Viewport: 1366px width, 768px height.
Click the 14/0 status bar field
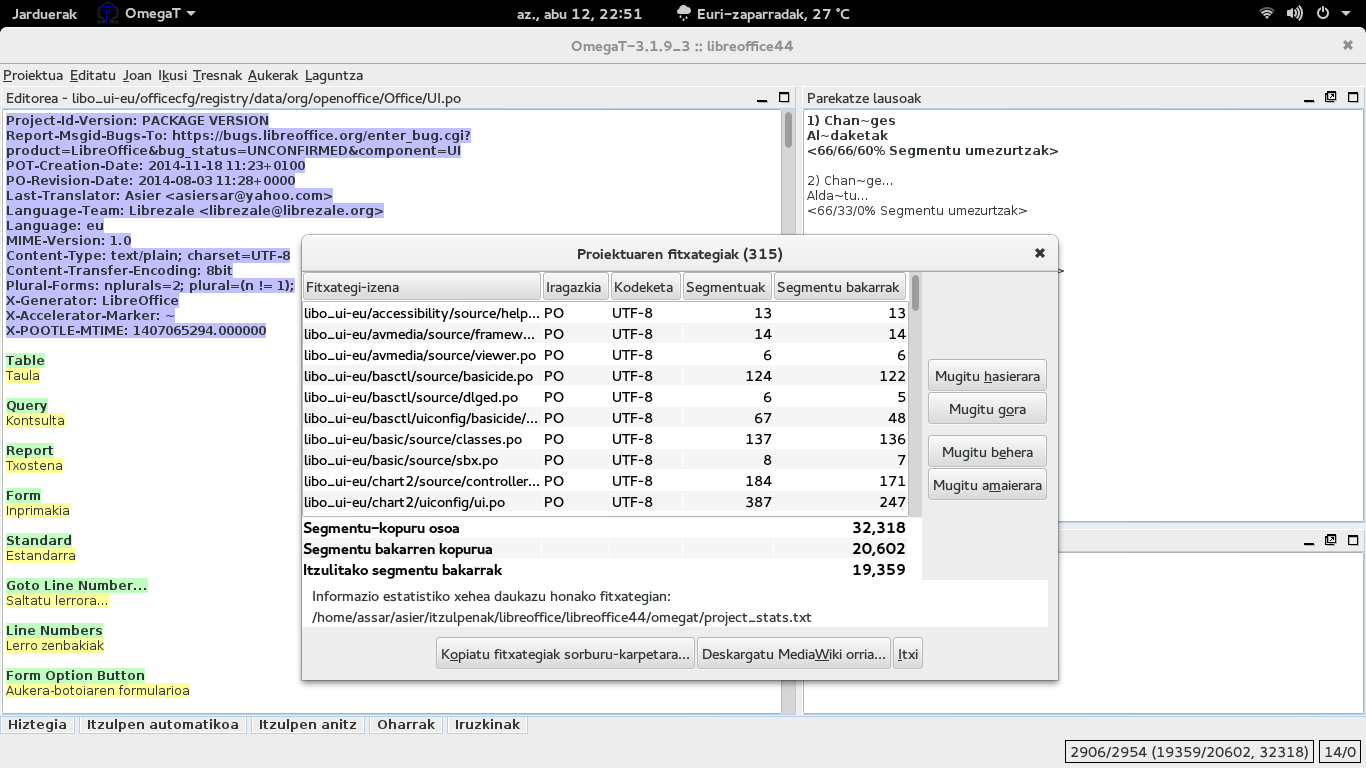coord(1340,752)
